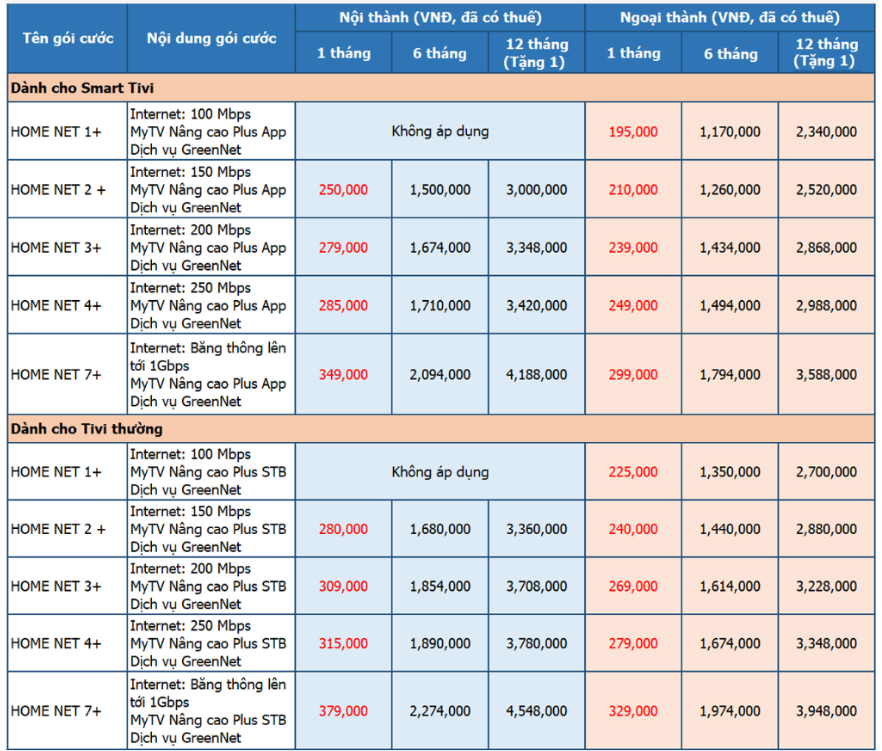Select the 2,520,000 price cell
882x751 pixels.
pyautogui.click(x=826, y=190)
